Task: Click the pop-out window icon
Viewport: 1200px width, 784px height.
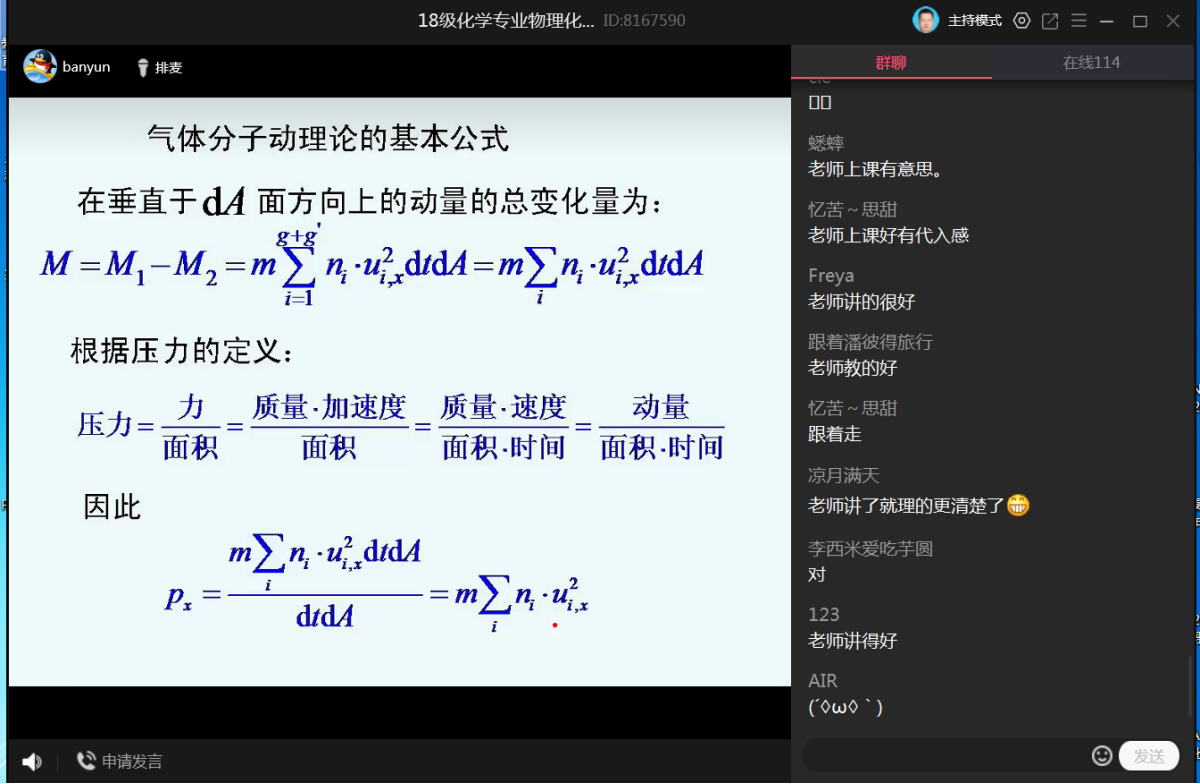Action: [1050, 20]
